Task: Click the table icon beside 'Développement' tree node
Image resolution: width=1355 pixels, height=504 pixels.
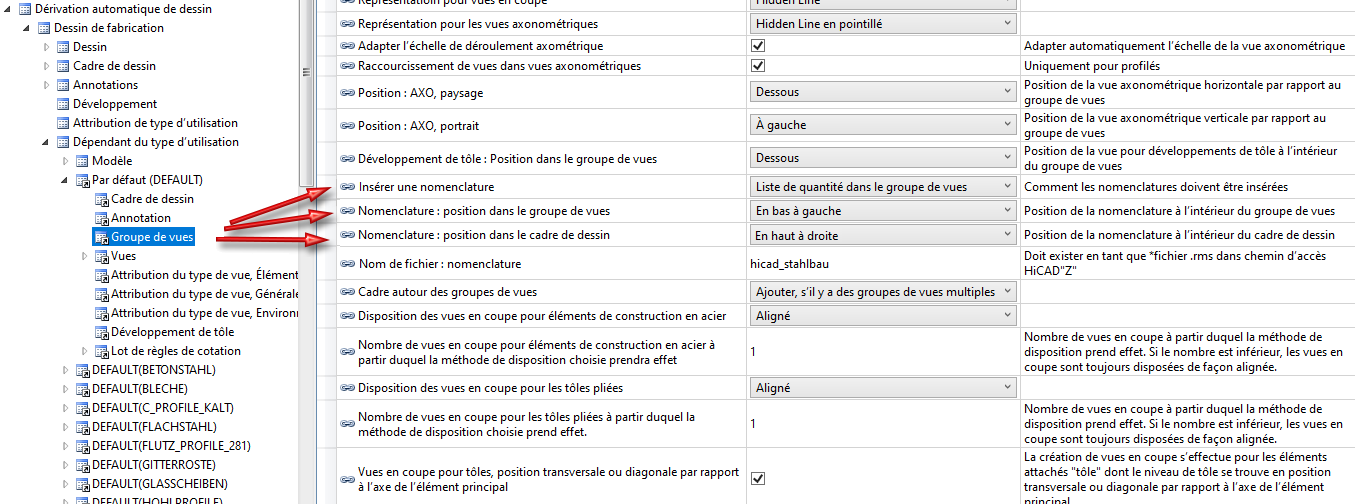Action: [x=63, y=104]
